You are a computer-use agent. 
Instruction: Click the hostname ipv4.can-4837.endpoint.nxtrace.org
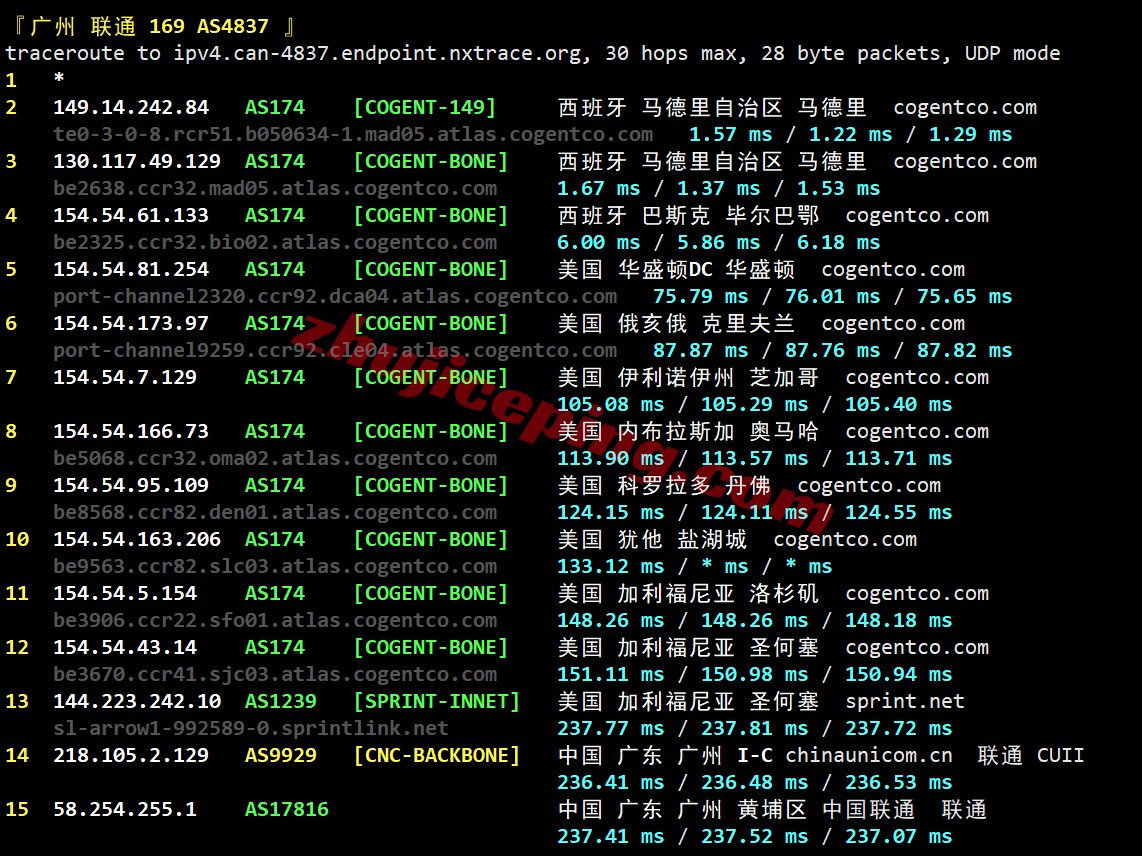pos(377,54)
